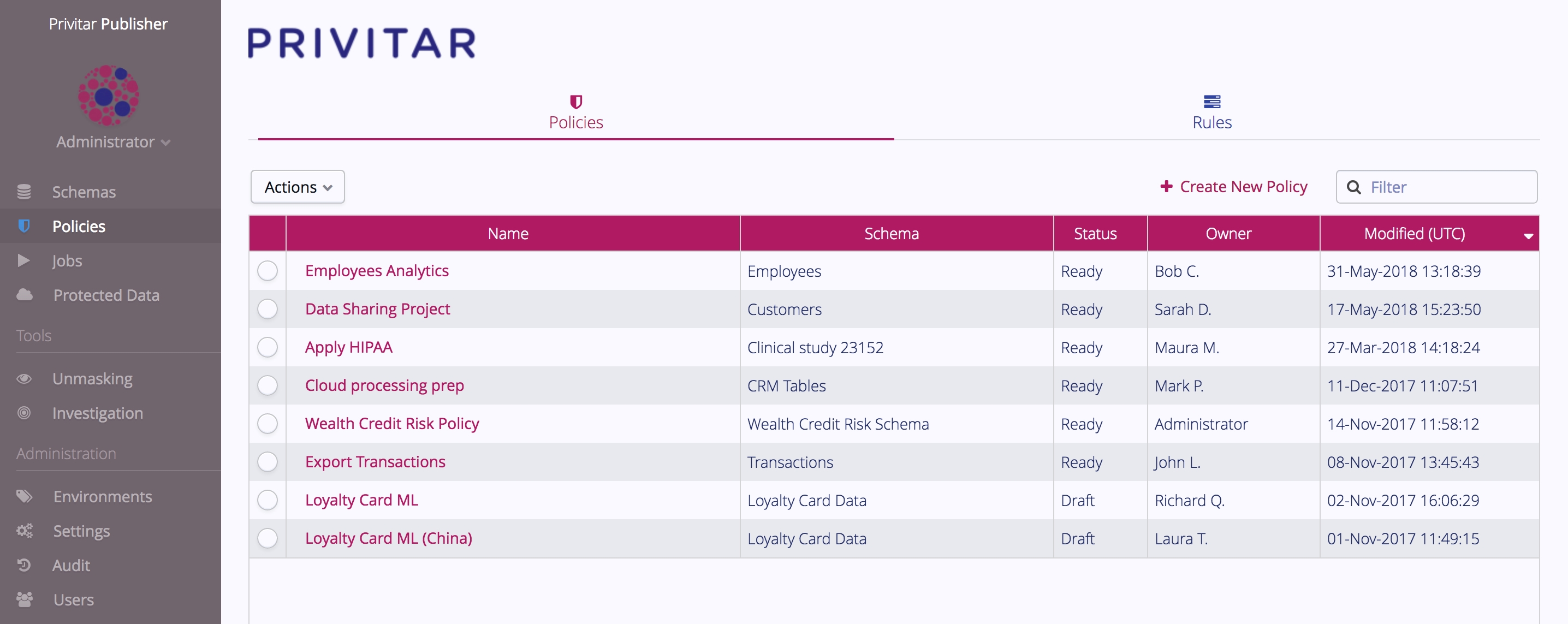Open Protected Data in the sidebar

tap(106, 295)
